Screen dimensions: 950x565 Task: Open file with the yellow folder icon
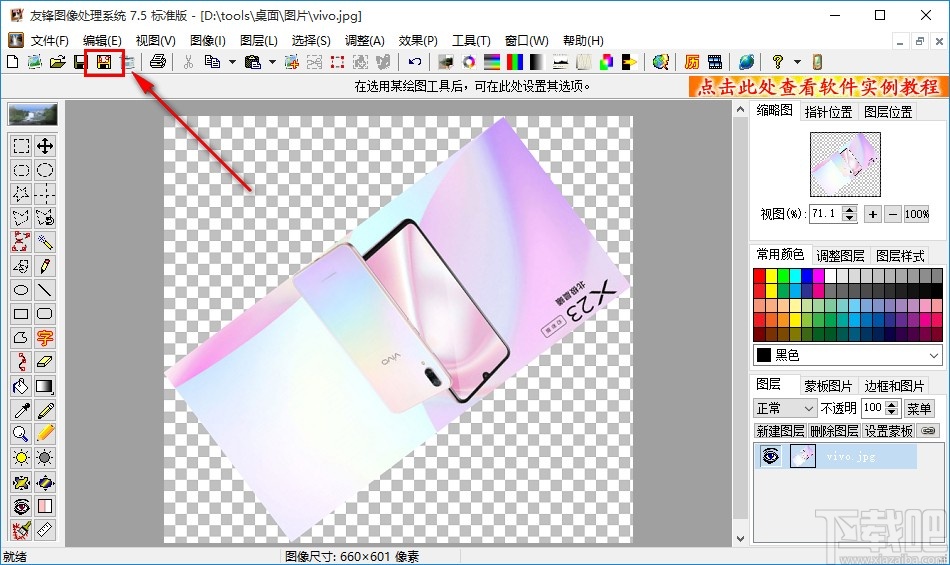58,62
